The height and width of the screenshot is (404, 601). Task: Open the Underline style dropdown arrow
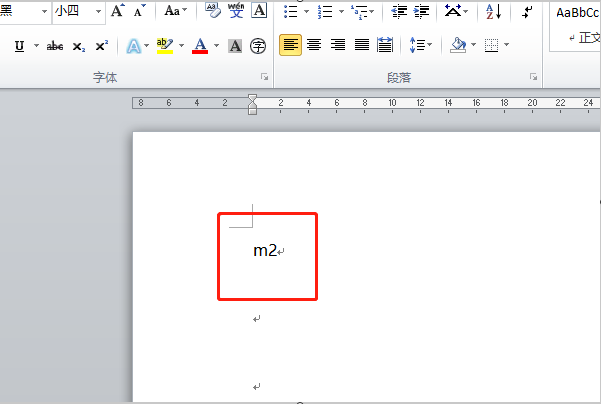click(x=36, y=46)
